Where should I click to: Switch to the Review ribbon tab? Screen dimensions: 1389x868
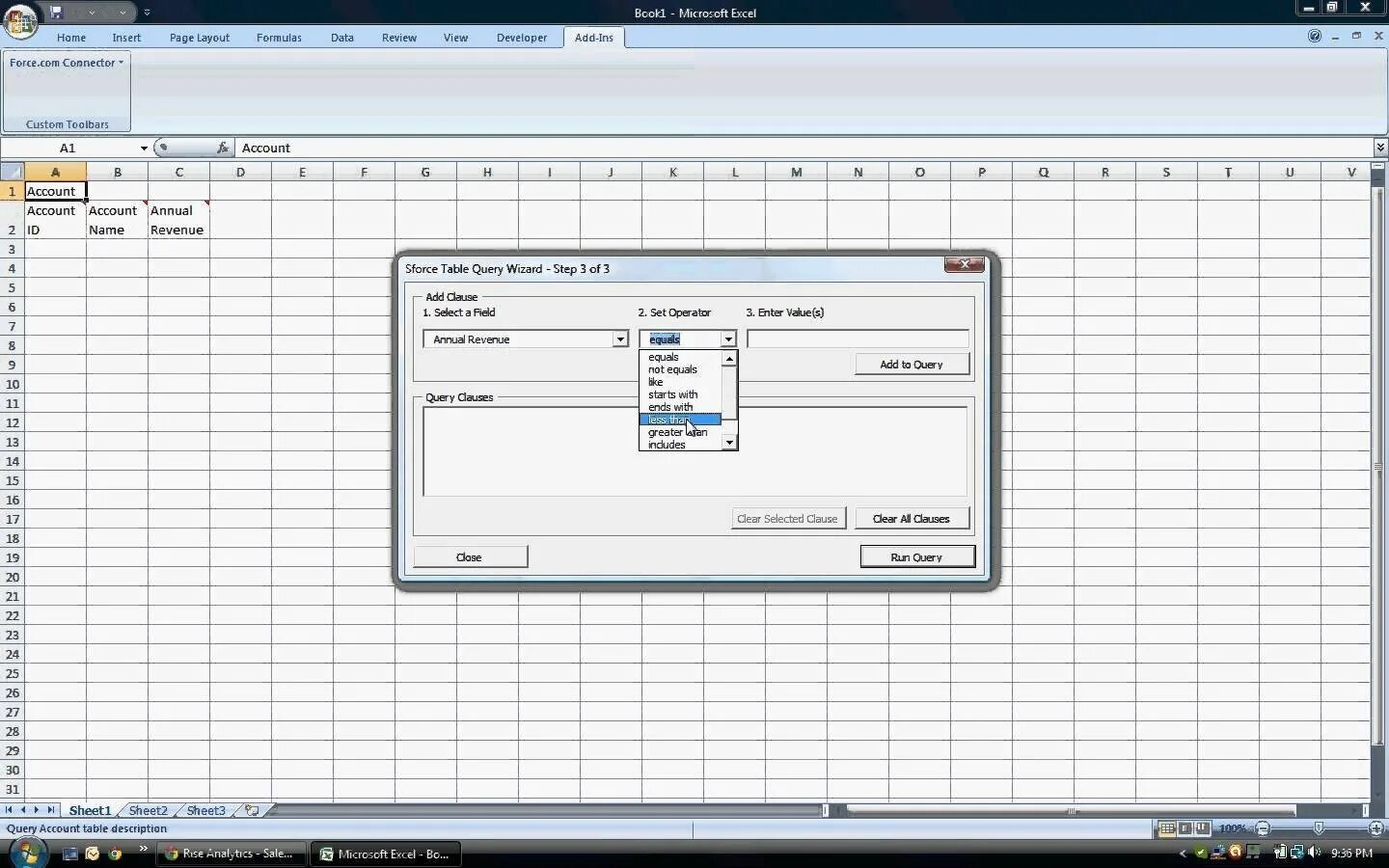coord(398,38)
